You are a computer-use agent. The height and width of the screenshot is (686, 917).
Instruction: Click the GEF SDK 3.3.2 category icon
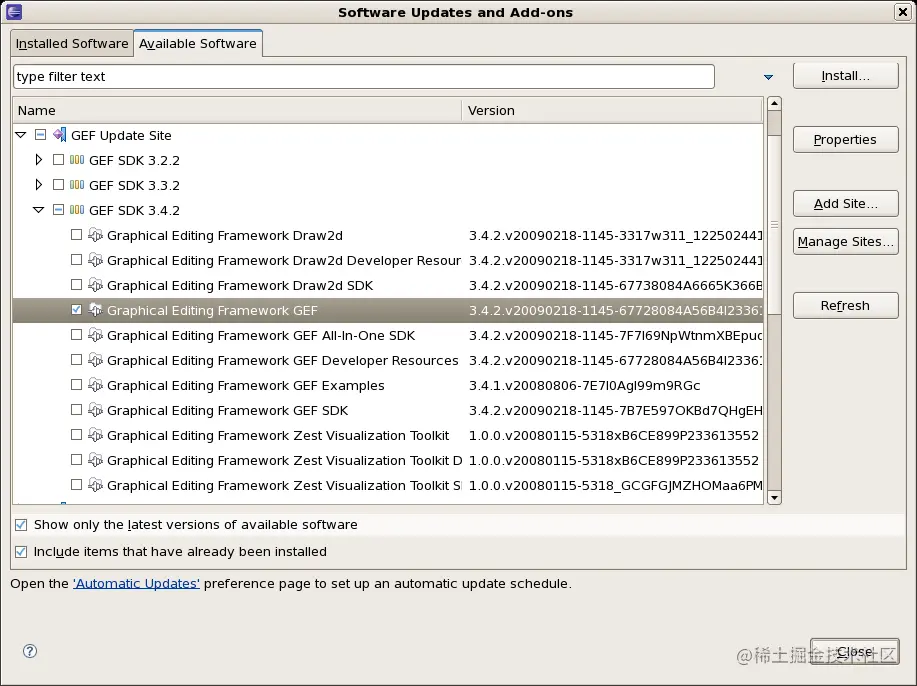point(77,185)
